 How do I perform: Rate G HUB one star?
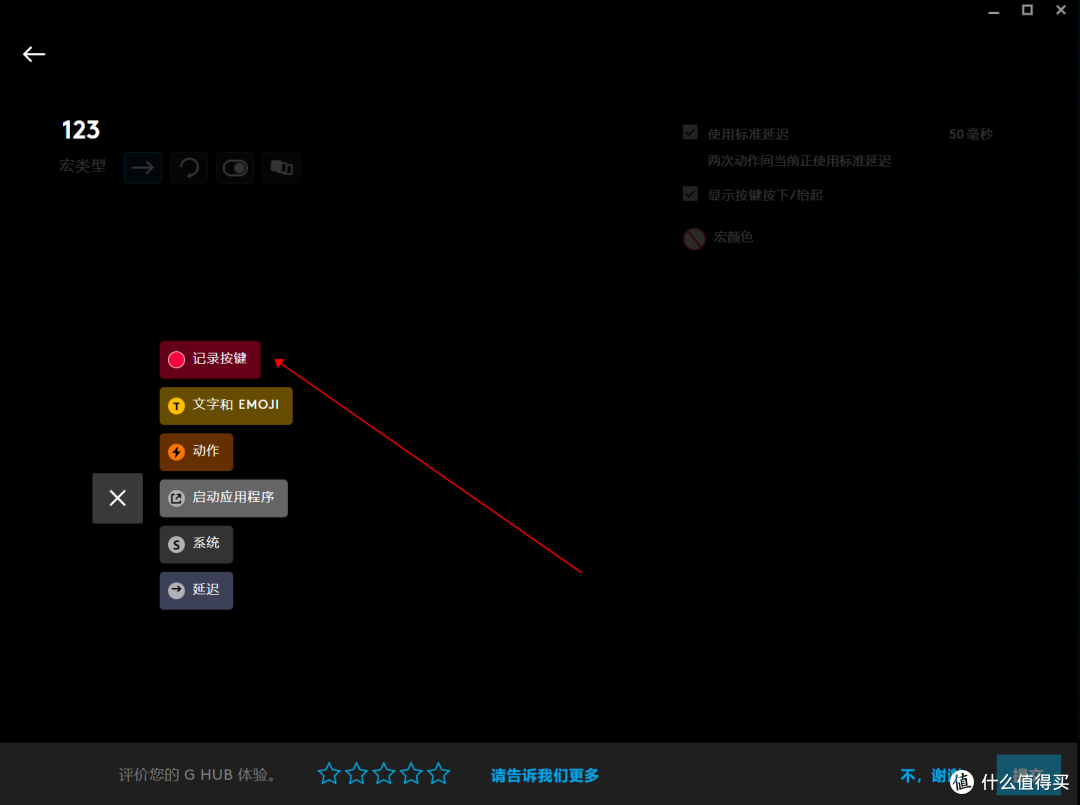pyautogui.click(x=329, y=774)
